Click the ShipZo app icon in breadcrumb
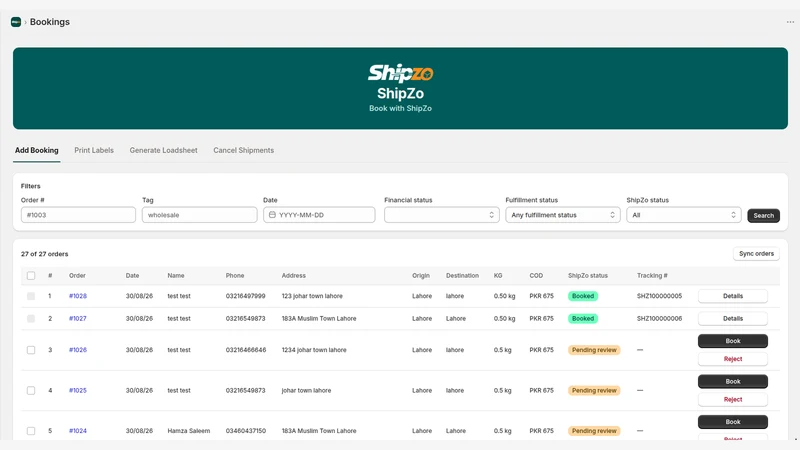This screenshot has width=800, height=450. point(16,22)
